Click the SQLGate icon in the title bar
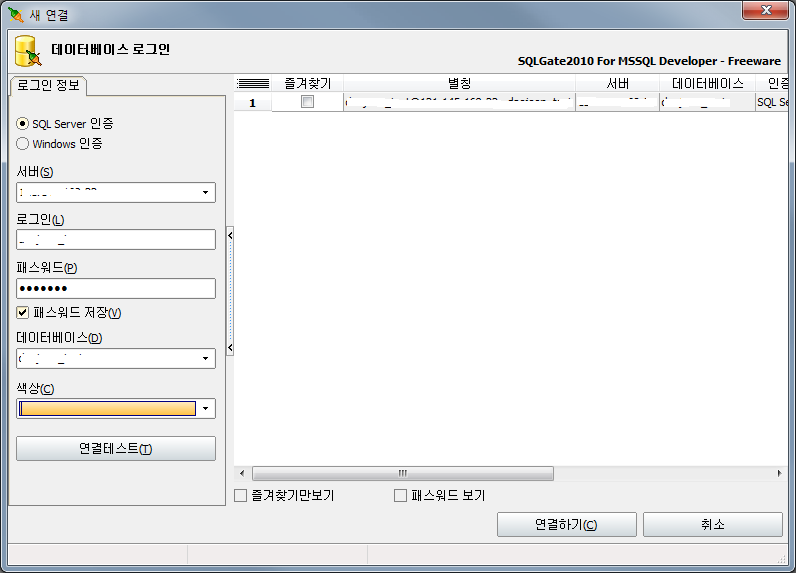Image resolution: width=796 pixels, height=573 pixels. pyautogui.click(x=16, y=15)
